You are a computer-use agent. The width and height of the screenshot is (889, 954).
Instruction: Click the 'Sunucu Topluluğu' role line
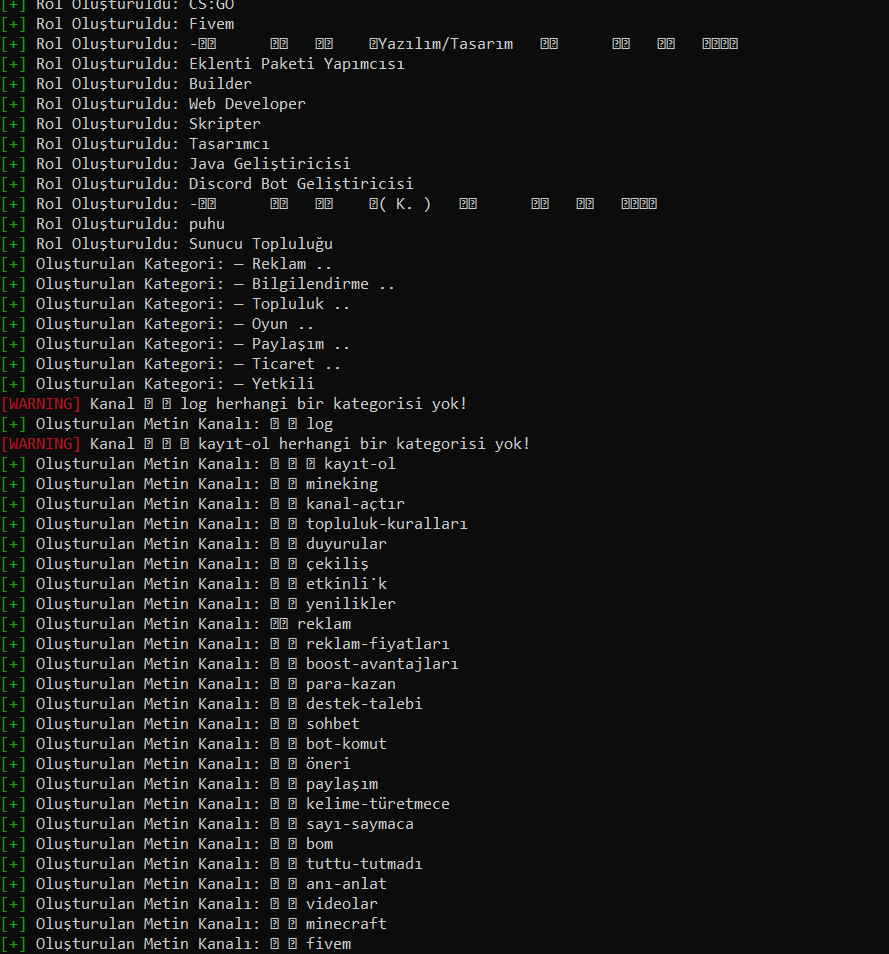(167, 244)
